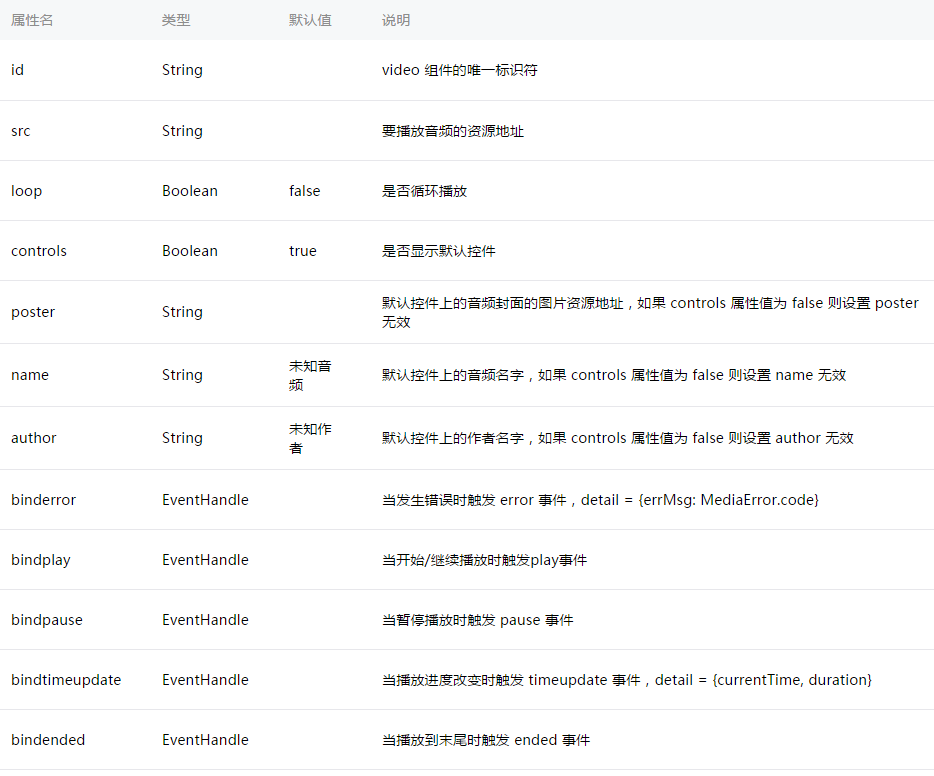Screen dimensions: 934x776
Task: Click the 说明 column header
Action: (x=396, y=20)
